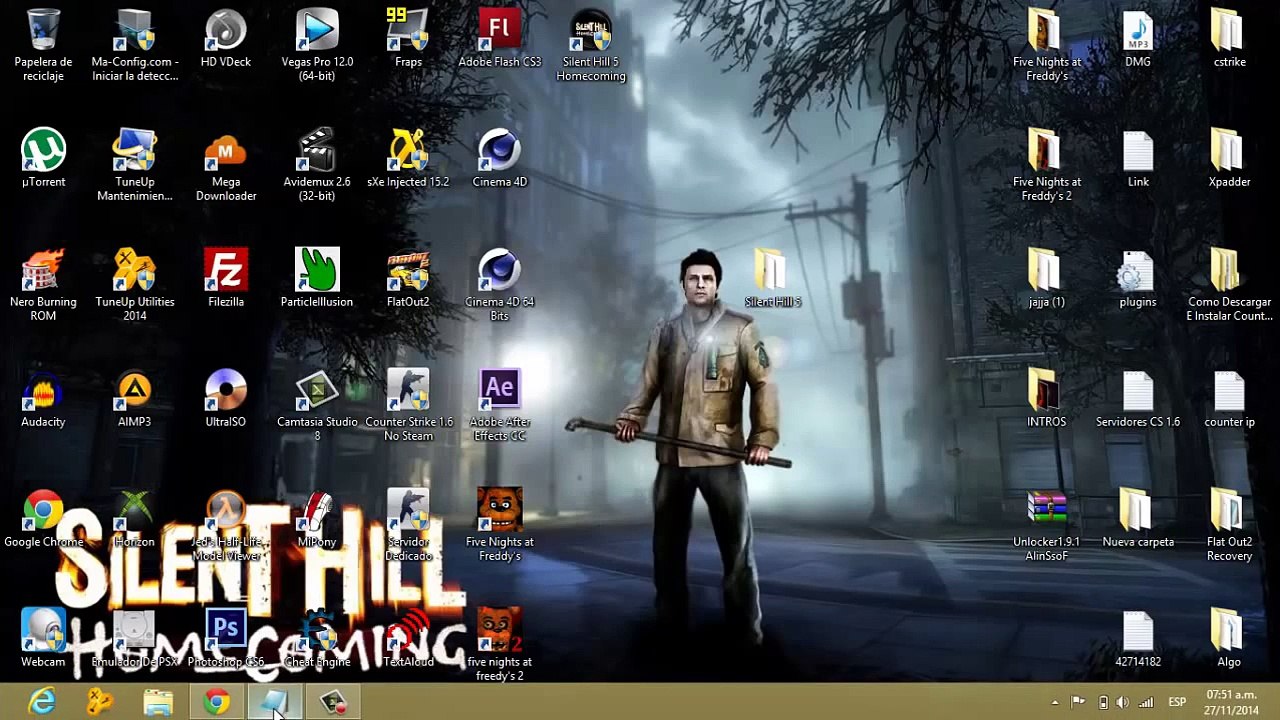Open the volume control in system tray
The width and height of the screenshot is (1280, 720).
point(1122,703)
